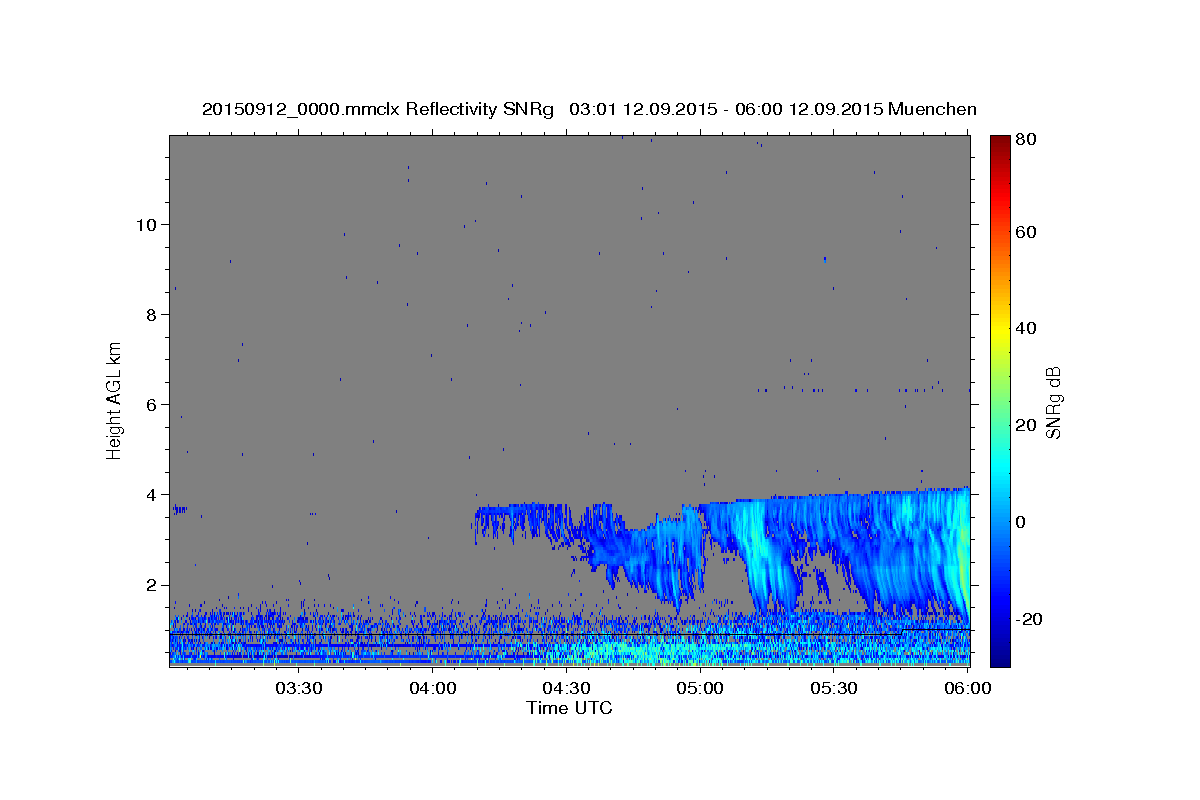Image resolution: width=1200 pixels, height=800 pixels.
Task: Select the 03:30 time tick label
Action: coord(298,688)
